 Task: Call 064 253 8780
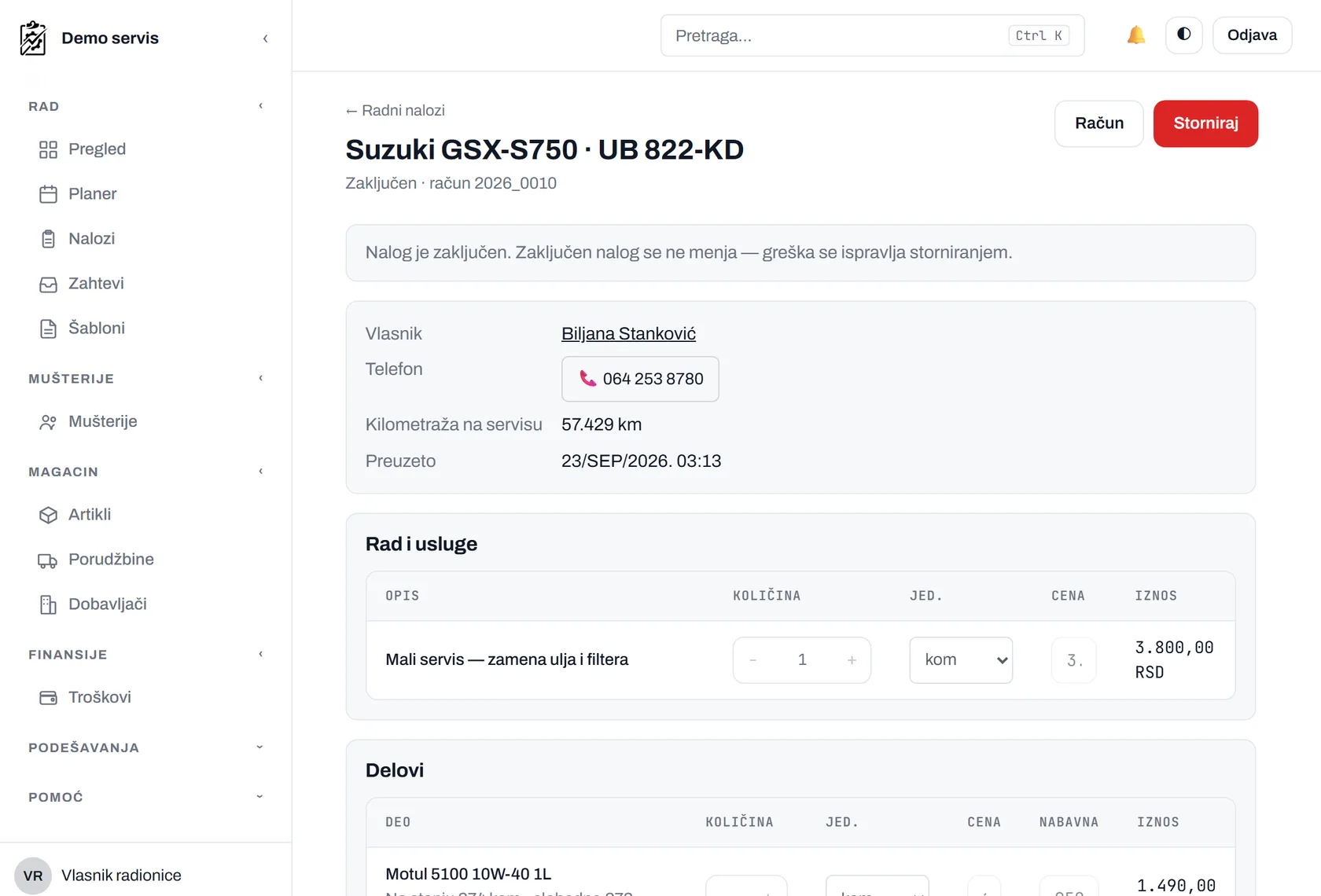[x=640, y=379]
